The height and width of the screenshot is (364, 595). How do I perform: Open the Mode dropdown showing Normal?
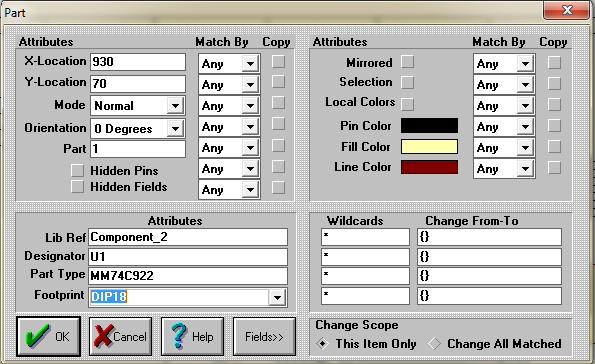point(175,106)
